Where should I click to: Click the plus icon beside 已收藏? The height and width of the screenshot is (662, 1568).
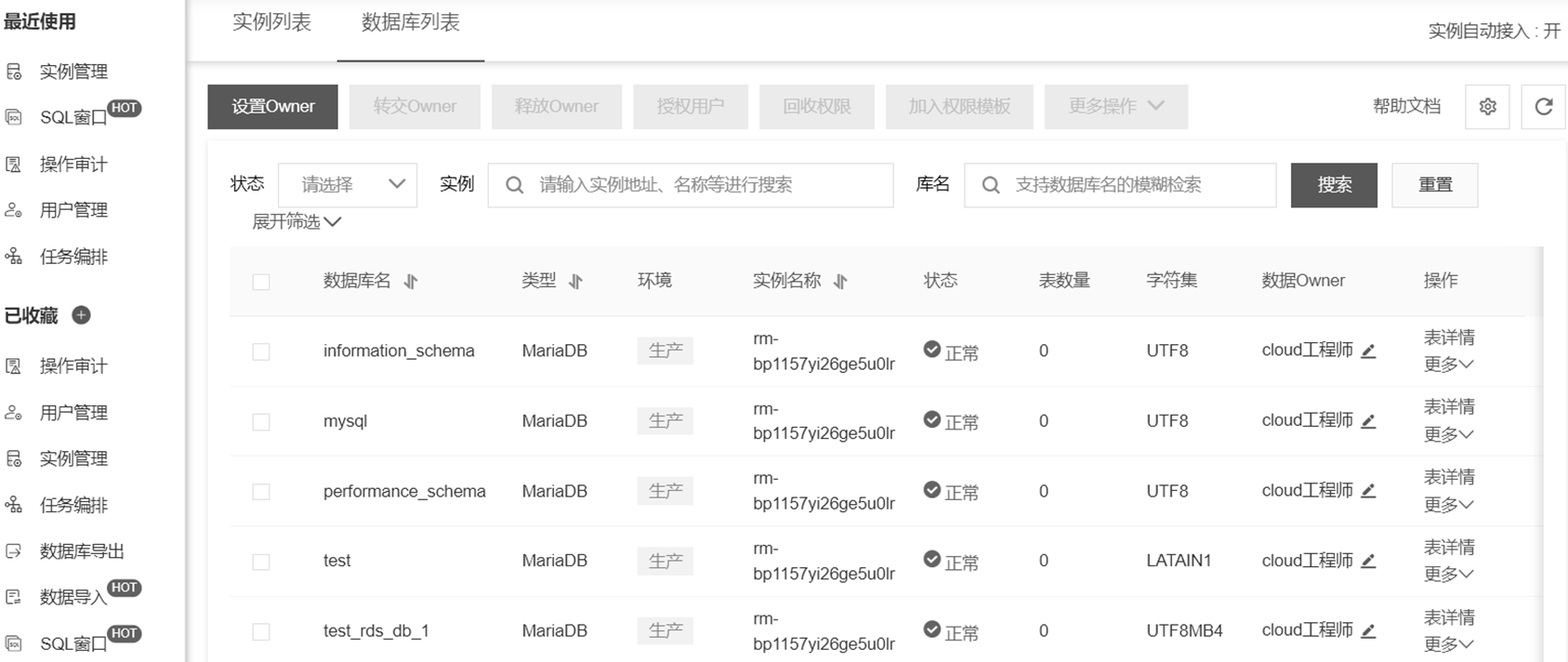click(x=82, y=315)
